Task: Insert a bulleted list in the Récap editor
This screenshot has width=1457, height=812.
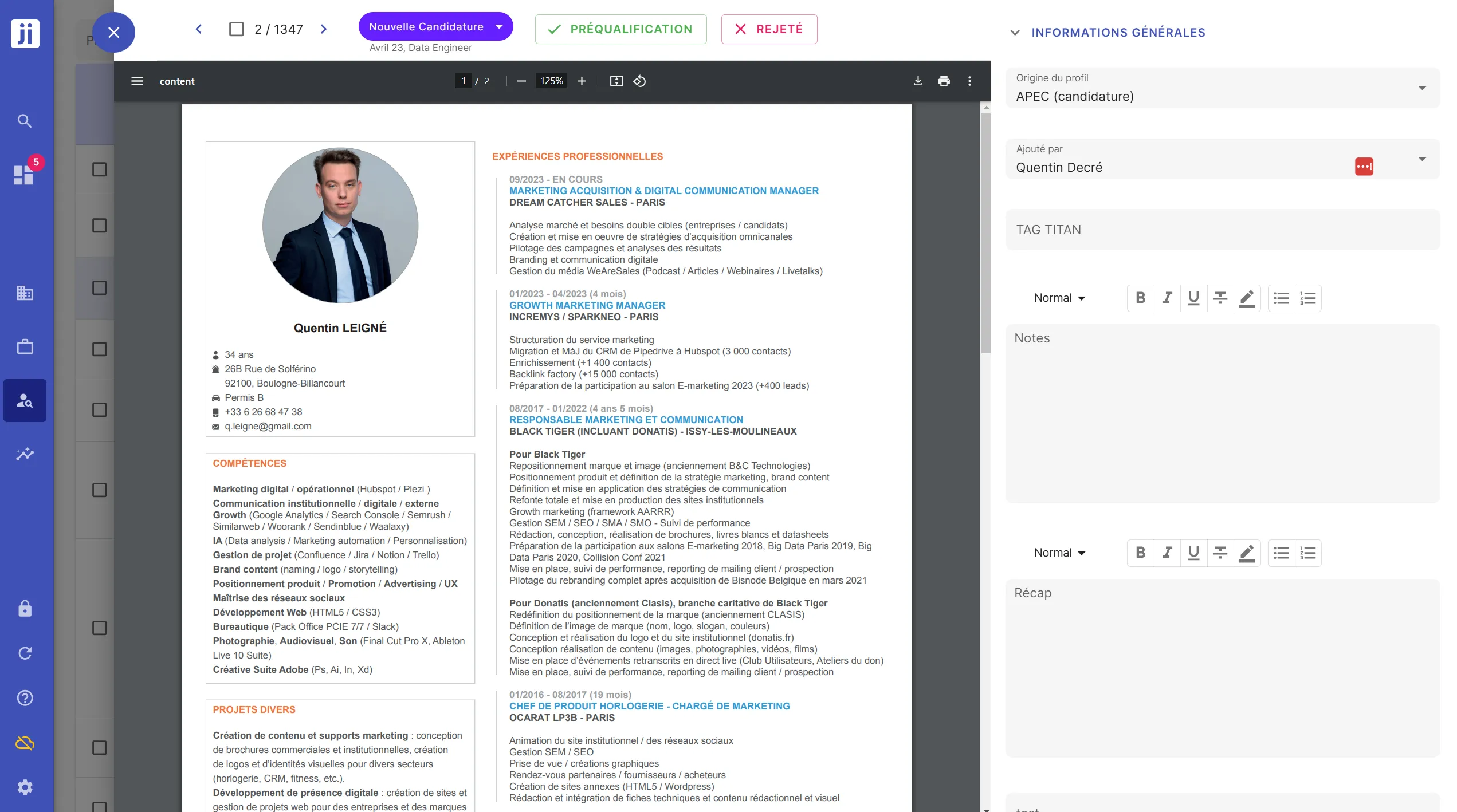Action: pos(1281,553)
